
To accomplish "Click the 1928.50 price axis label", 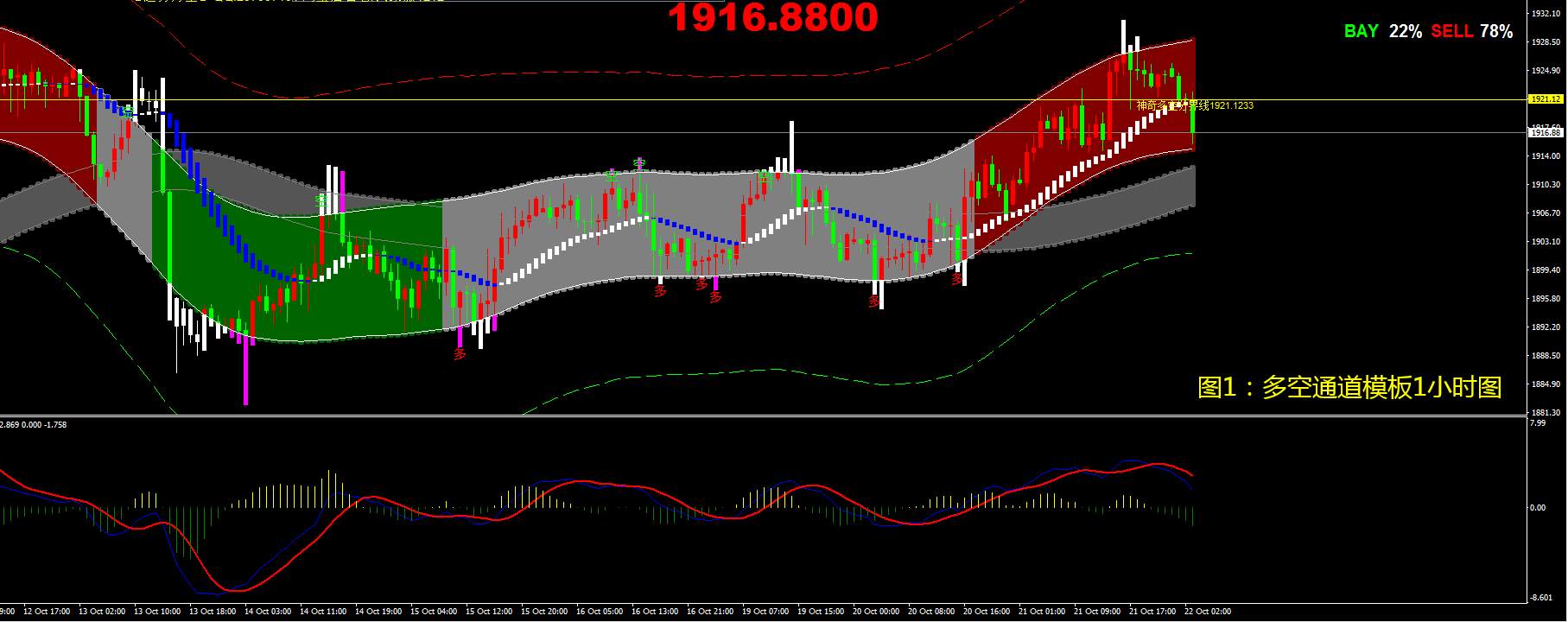I will coord(1546,42).
